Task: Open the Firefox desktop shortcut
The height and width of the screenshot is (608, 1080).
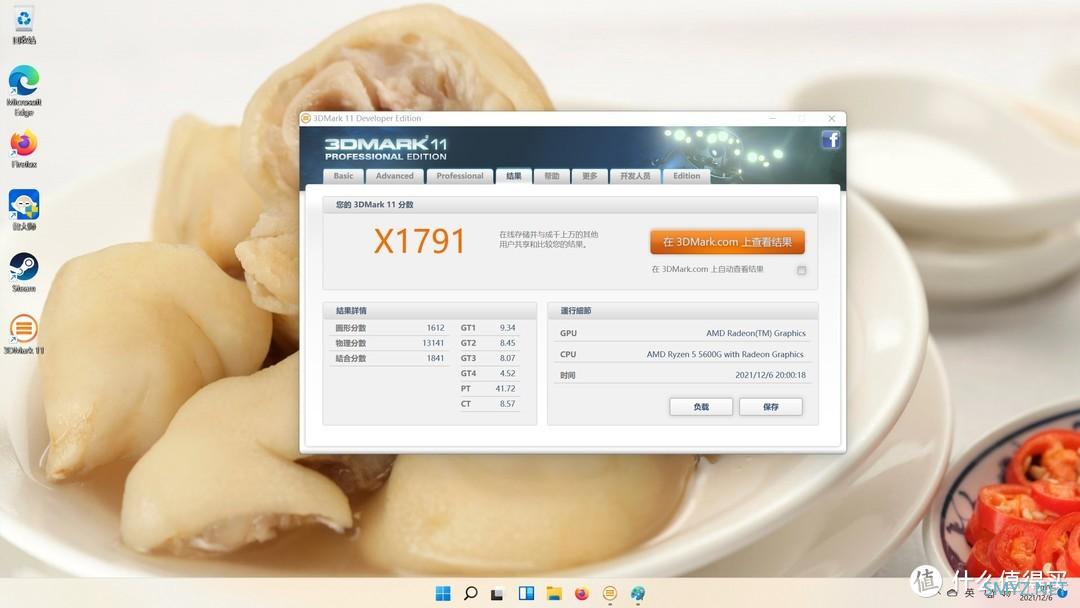Action: click(x=24, y=149)
